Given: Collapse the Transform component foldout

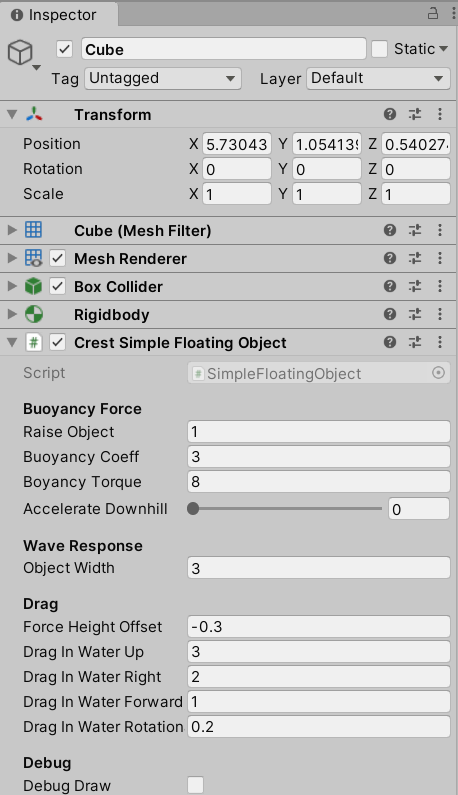Looking at the screenshot, I should tap(12, 115).
